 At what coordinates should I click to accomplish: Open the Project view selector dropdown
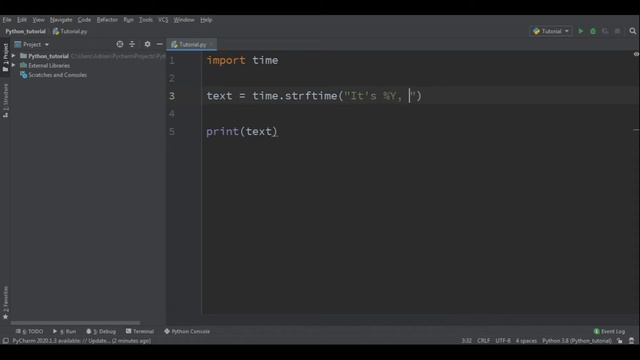pos(32,44)
